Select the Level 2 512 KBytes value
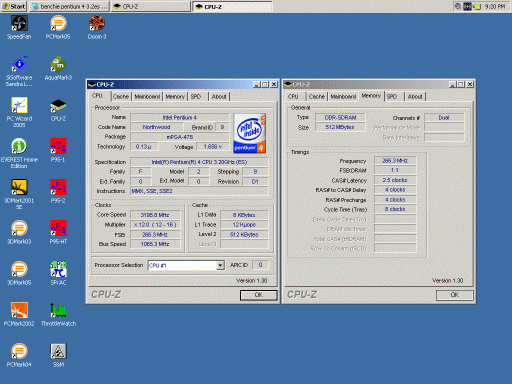512x384 pixels. (x=244, y=235)
